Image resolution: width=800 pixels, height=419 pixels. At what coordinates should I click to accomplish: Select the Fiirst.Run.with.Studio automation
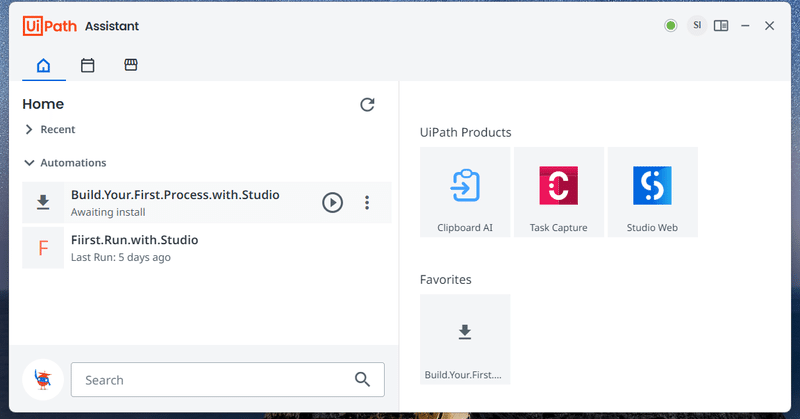(x=207, y=248)
